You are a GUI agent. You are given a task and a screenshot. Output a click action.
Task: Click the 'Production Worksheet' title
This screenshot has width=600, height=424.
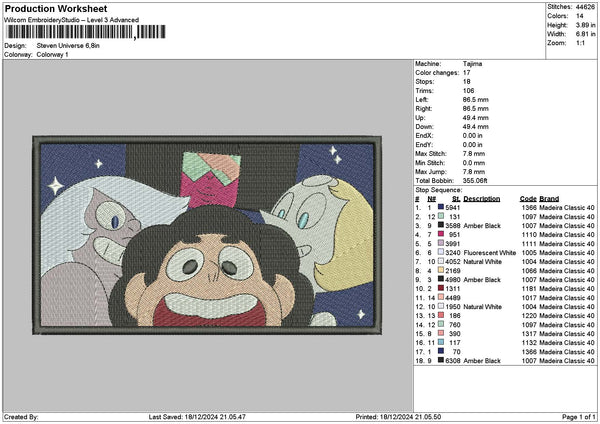(x=56, y=8)
